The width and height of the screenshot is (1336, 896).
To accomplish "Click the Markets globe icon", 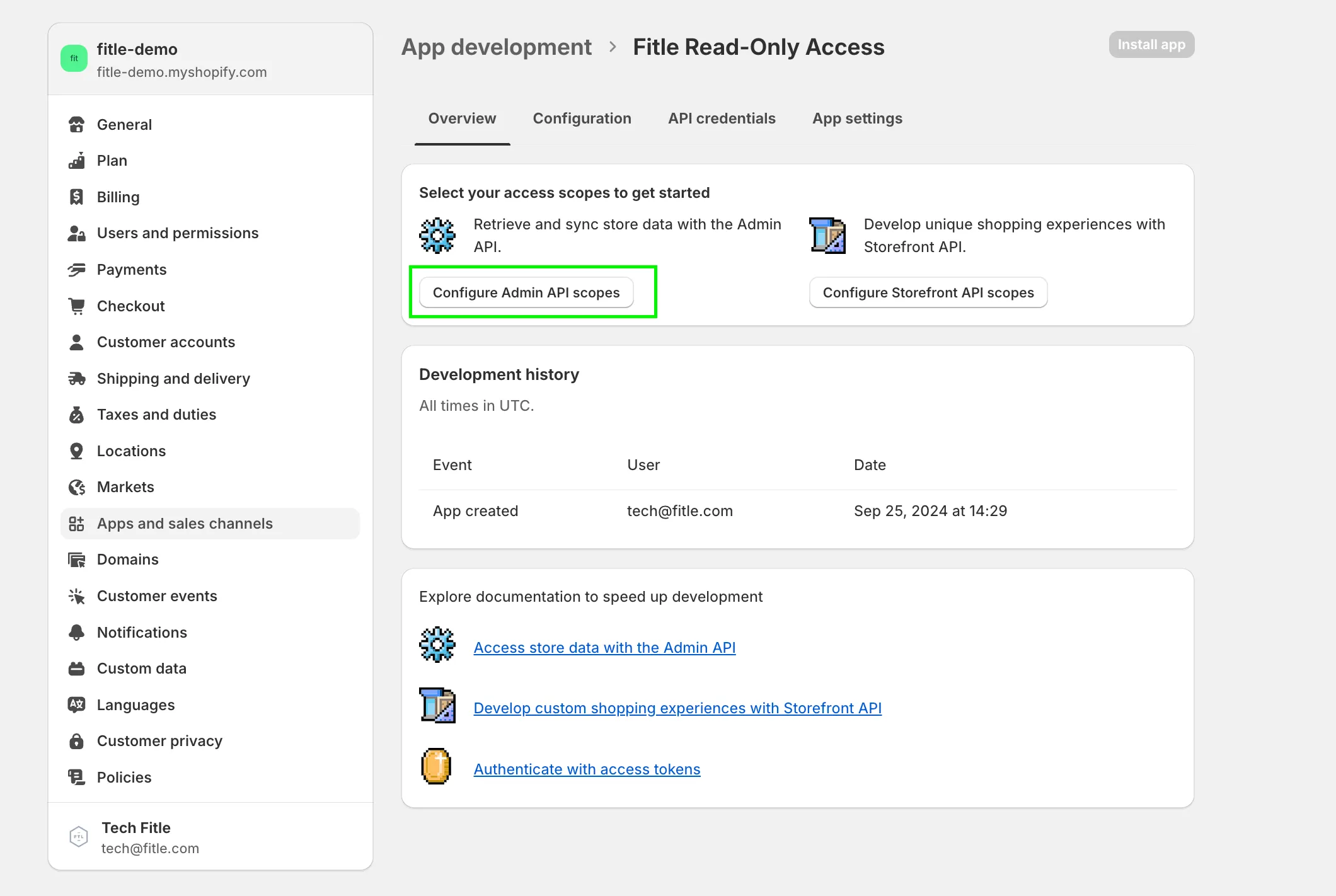I will click(76, 487).
